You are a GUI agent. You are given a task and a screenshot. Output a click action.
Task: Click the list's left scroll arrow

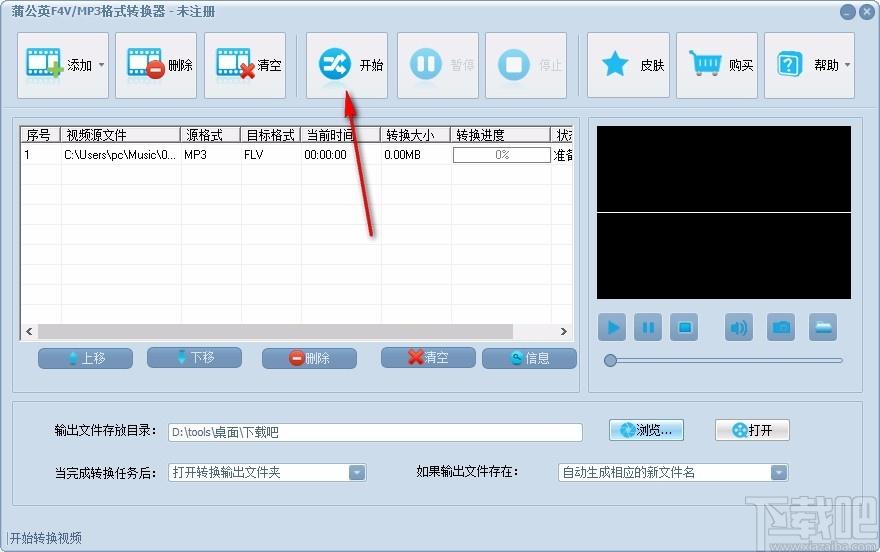[x=29, y=332]
